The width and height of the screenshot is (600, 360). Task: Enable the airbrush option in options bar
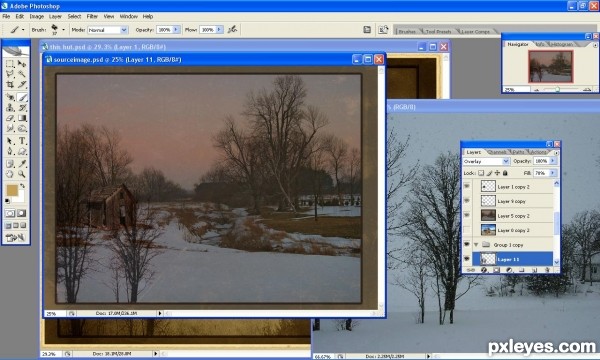pyautogui.click(x=232, y=29)
